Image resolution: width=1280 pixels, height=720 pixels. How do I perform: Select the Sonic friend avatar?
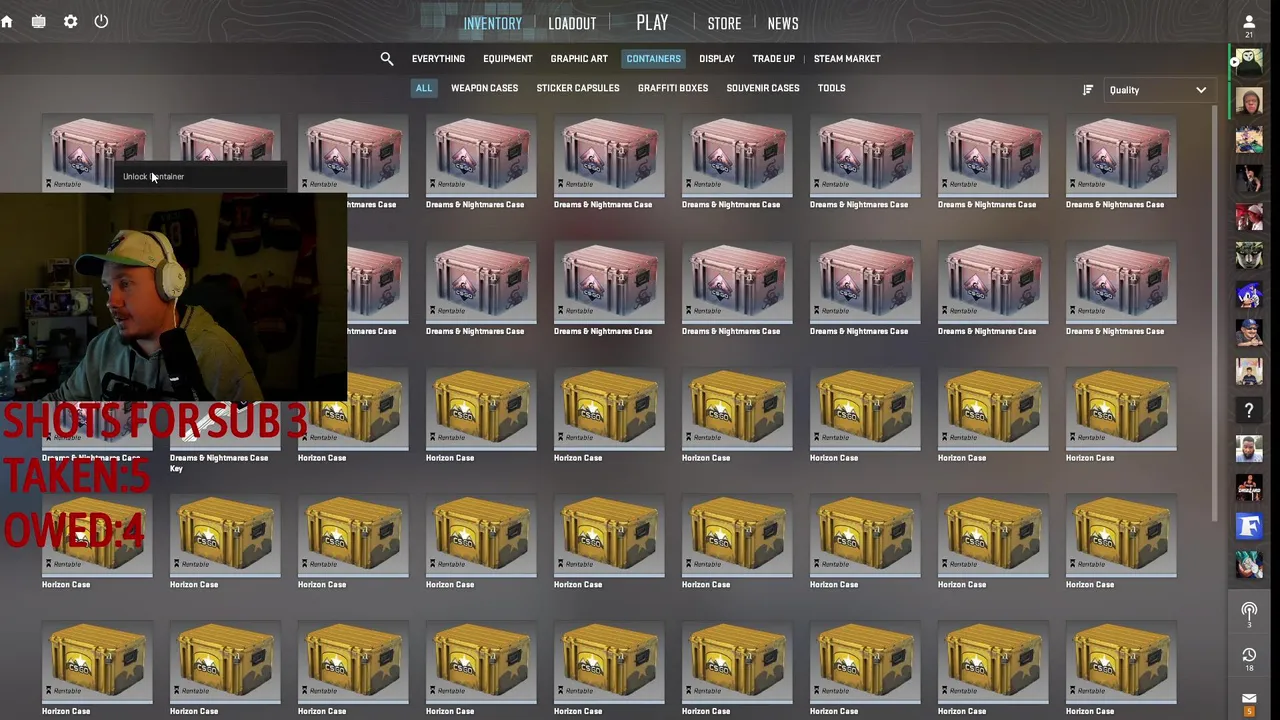pyautogui.click(x=1249, y=294)
